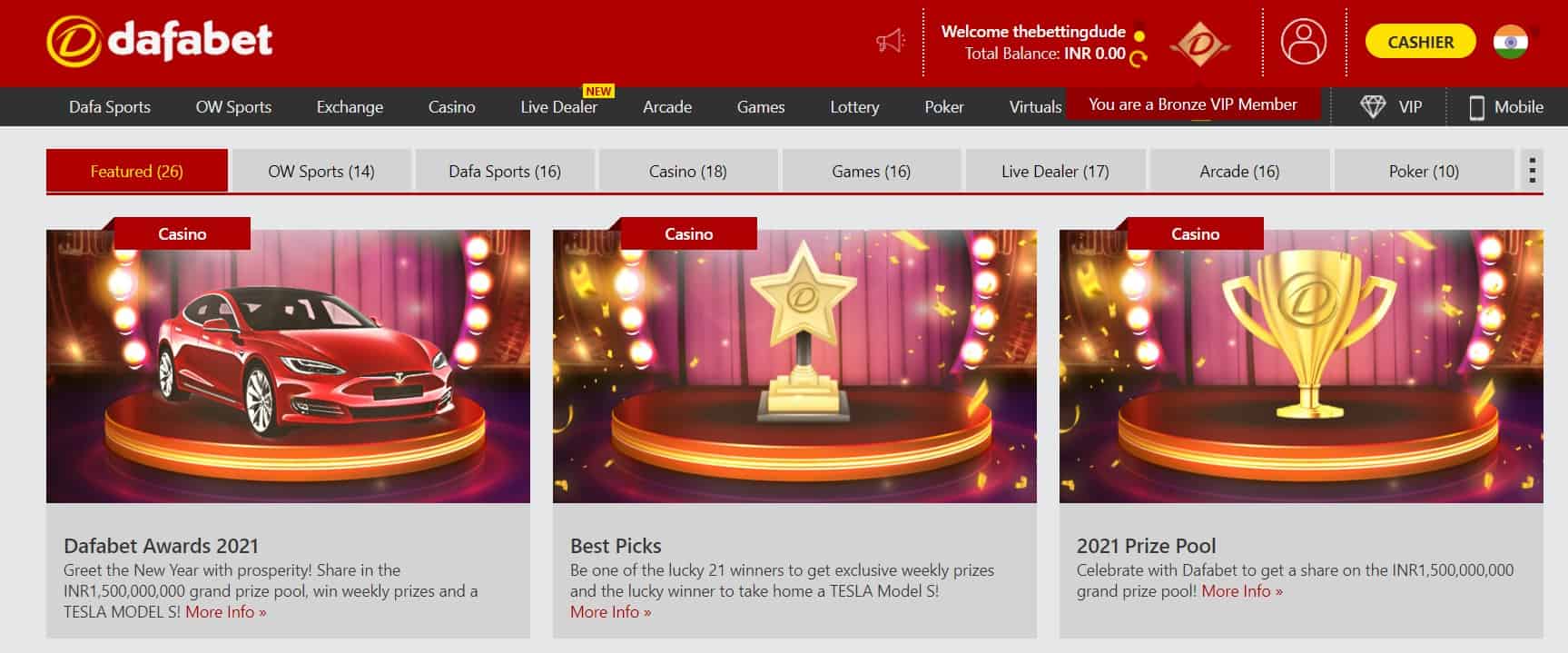Click the Casino label on Prize Pool card
This screenshot has height=653, width=1568.
1195,233
